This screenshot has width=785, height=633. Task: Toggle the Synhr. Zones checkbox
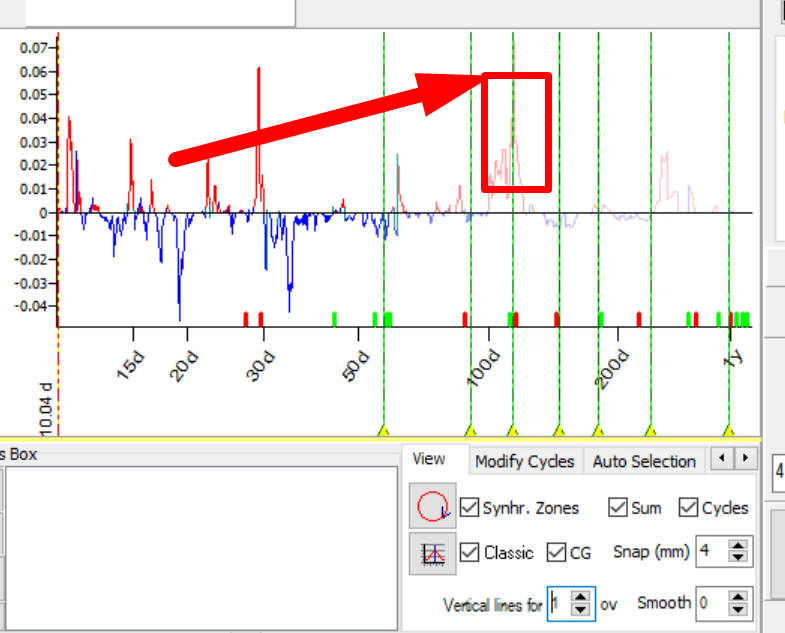pyautogui.click(x=469, y=508)
